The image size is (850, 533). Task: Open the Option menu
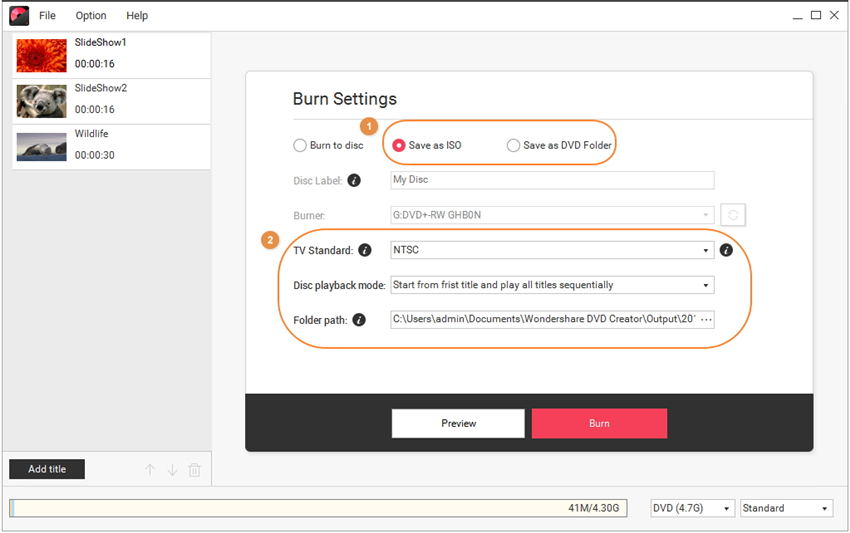[91, 16]
